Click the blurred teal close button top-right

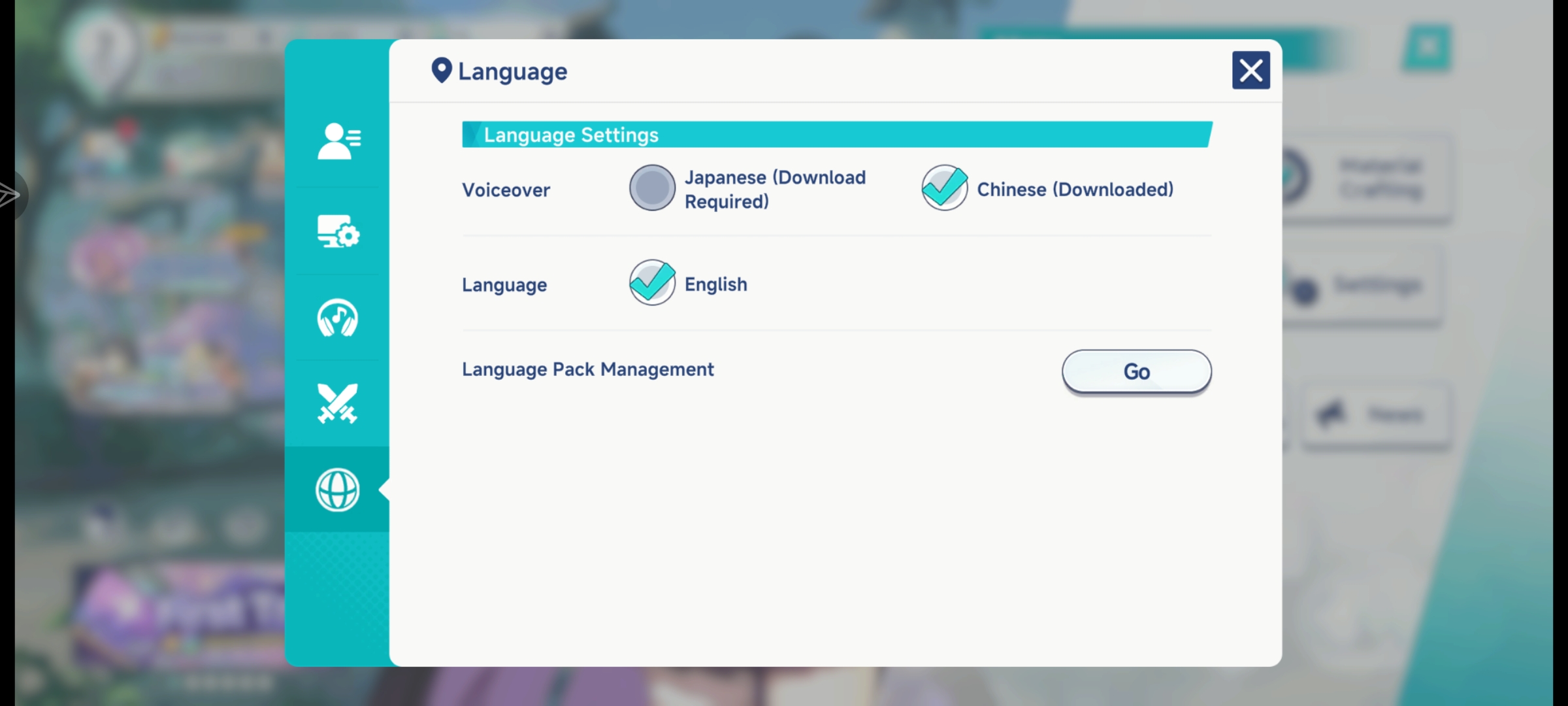click(x=1426, y=47)
